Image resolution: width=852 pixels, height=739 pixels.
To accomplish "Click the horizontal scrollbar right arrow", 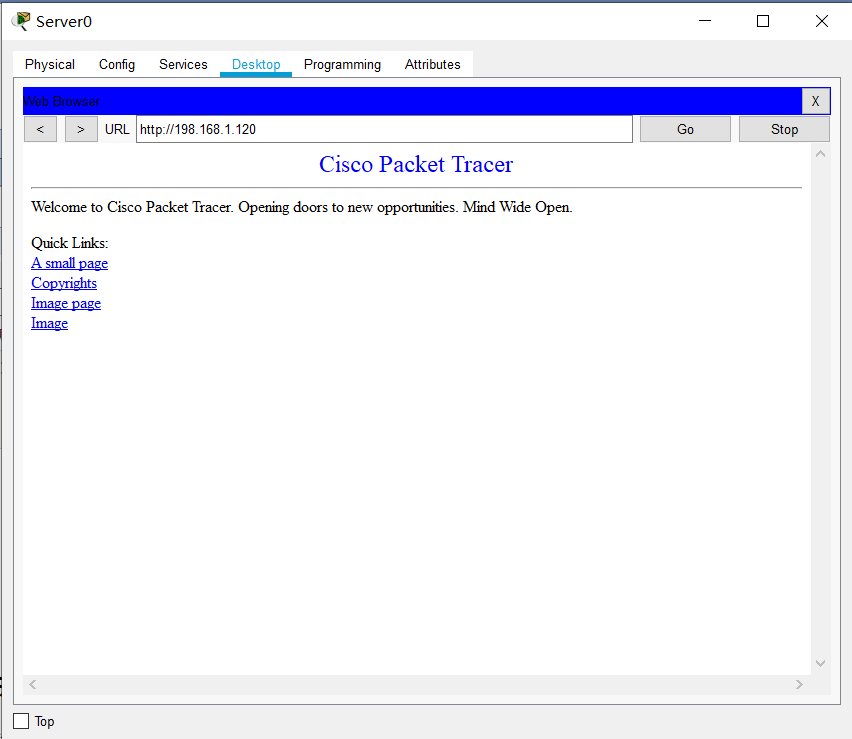I will (799, 685).
